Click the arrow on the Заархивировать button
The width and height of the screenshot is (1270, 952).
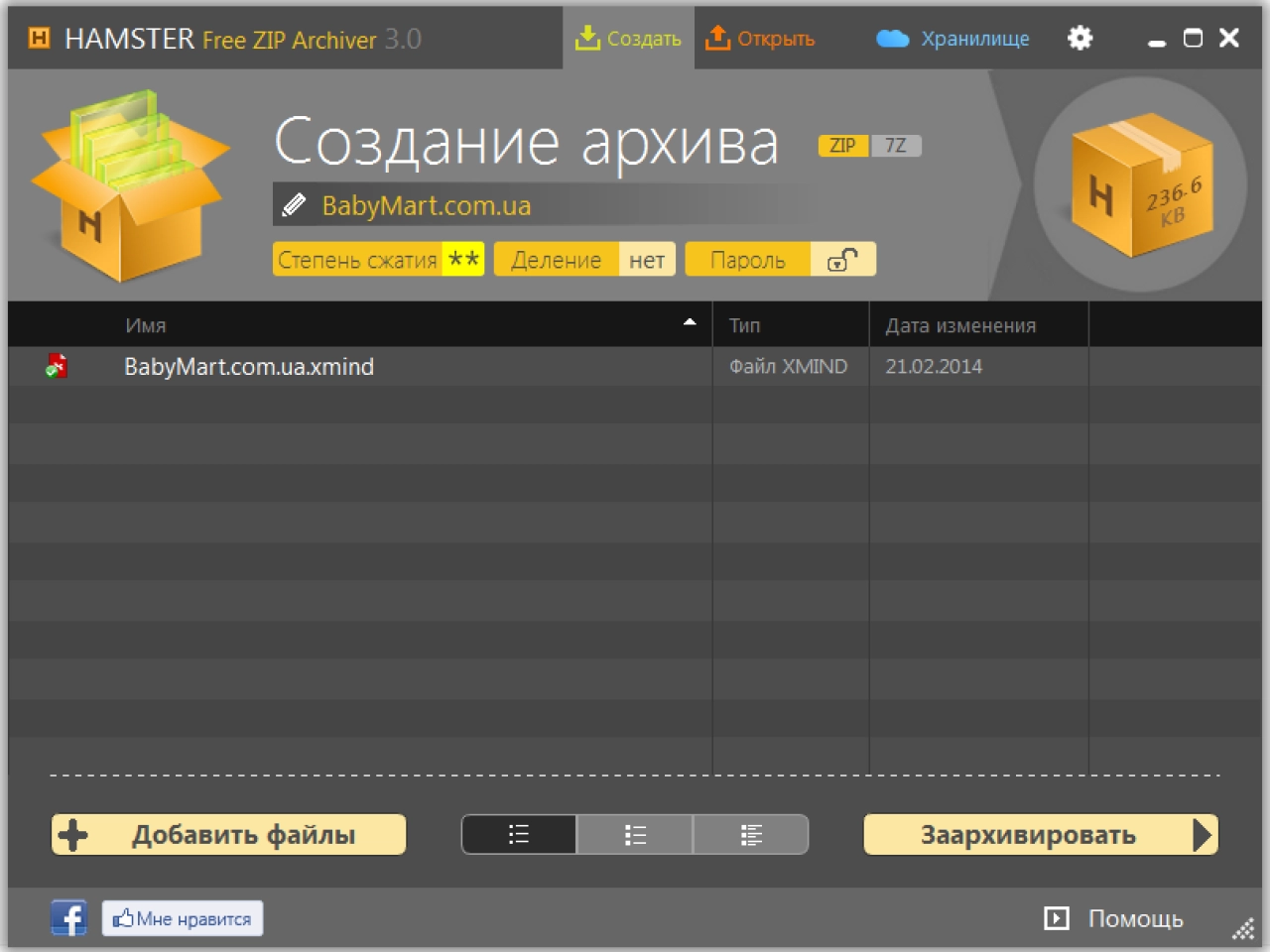[1203, 835]
